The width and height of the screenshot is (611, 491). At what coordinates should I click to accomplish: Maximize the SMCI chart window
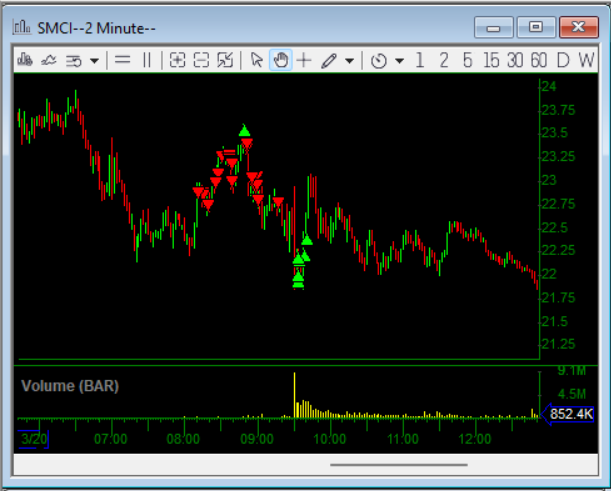[x=536, y=27]
